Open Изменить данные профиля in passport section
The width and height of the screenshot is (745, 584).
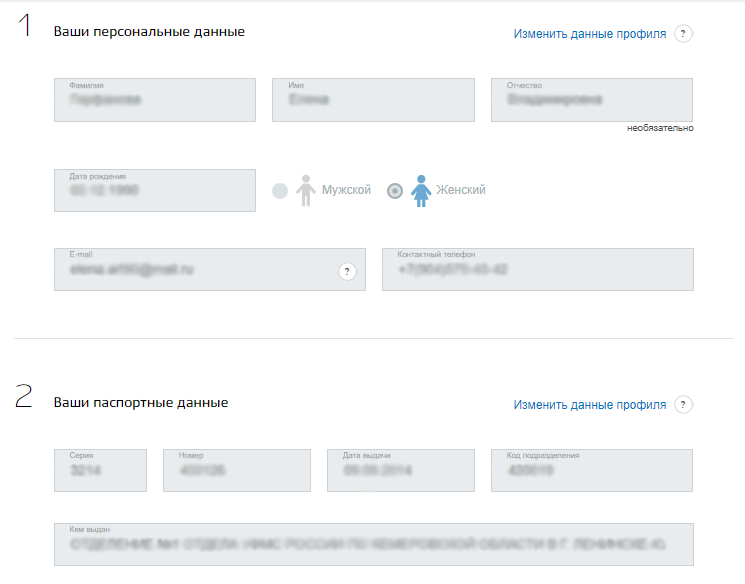(x=590, y=405)
